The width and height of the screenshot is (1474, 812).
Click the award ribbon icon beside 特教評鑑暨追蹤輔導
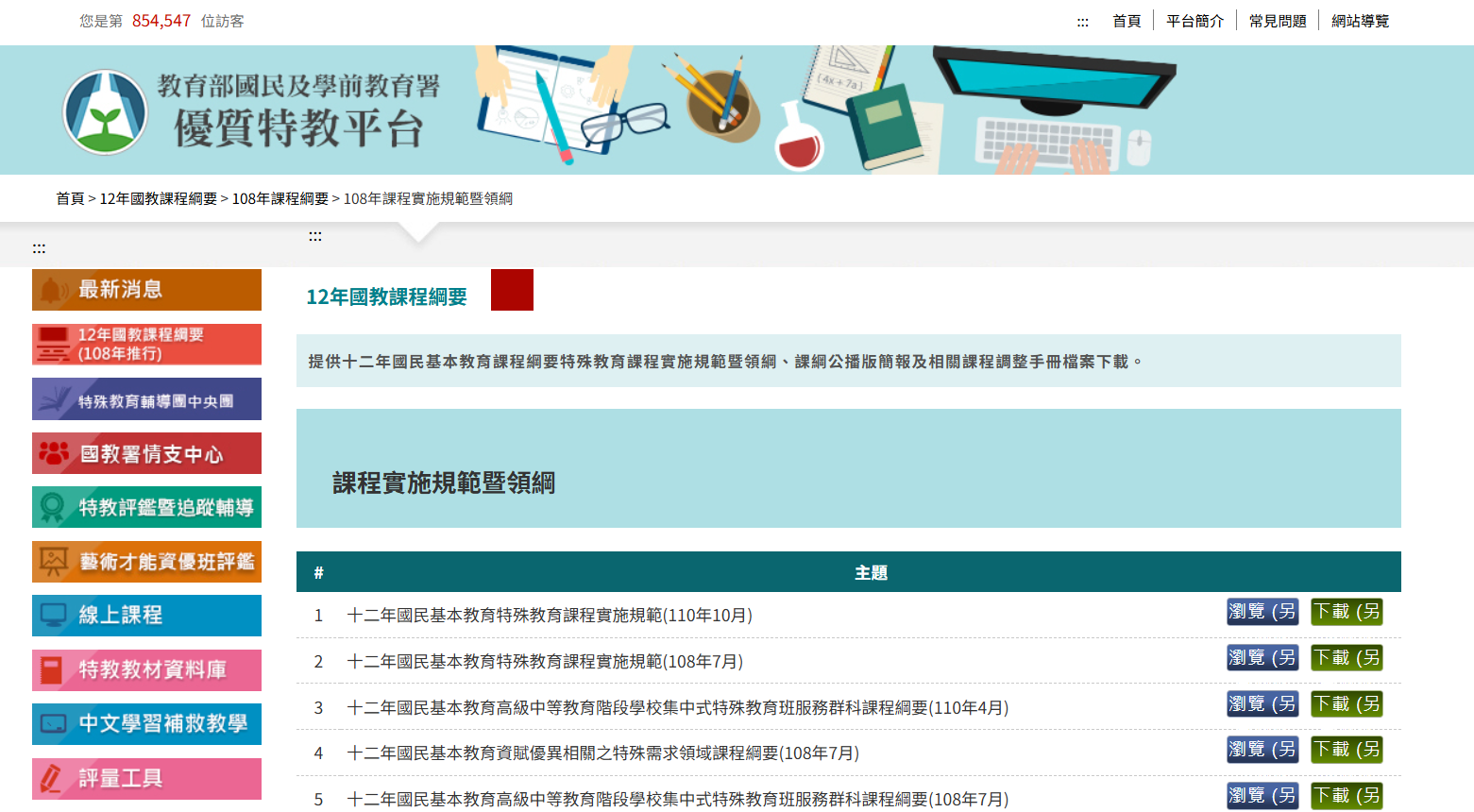point(53,507)
